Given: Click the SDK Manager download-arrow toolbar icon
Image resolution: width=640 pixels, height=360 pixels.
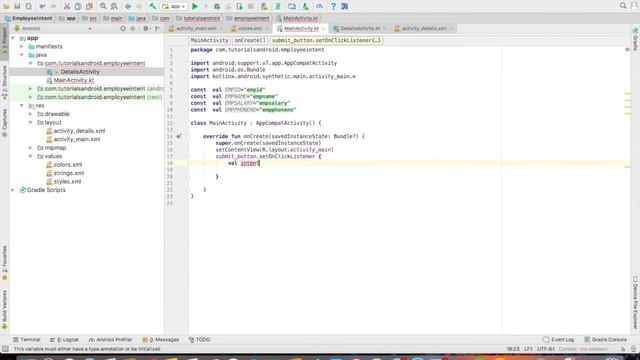Looking at the screenshot, I should (305, 6).
